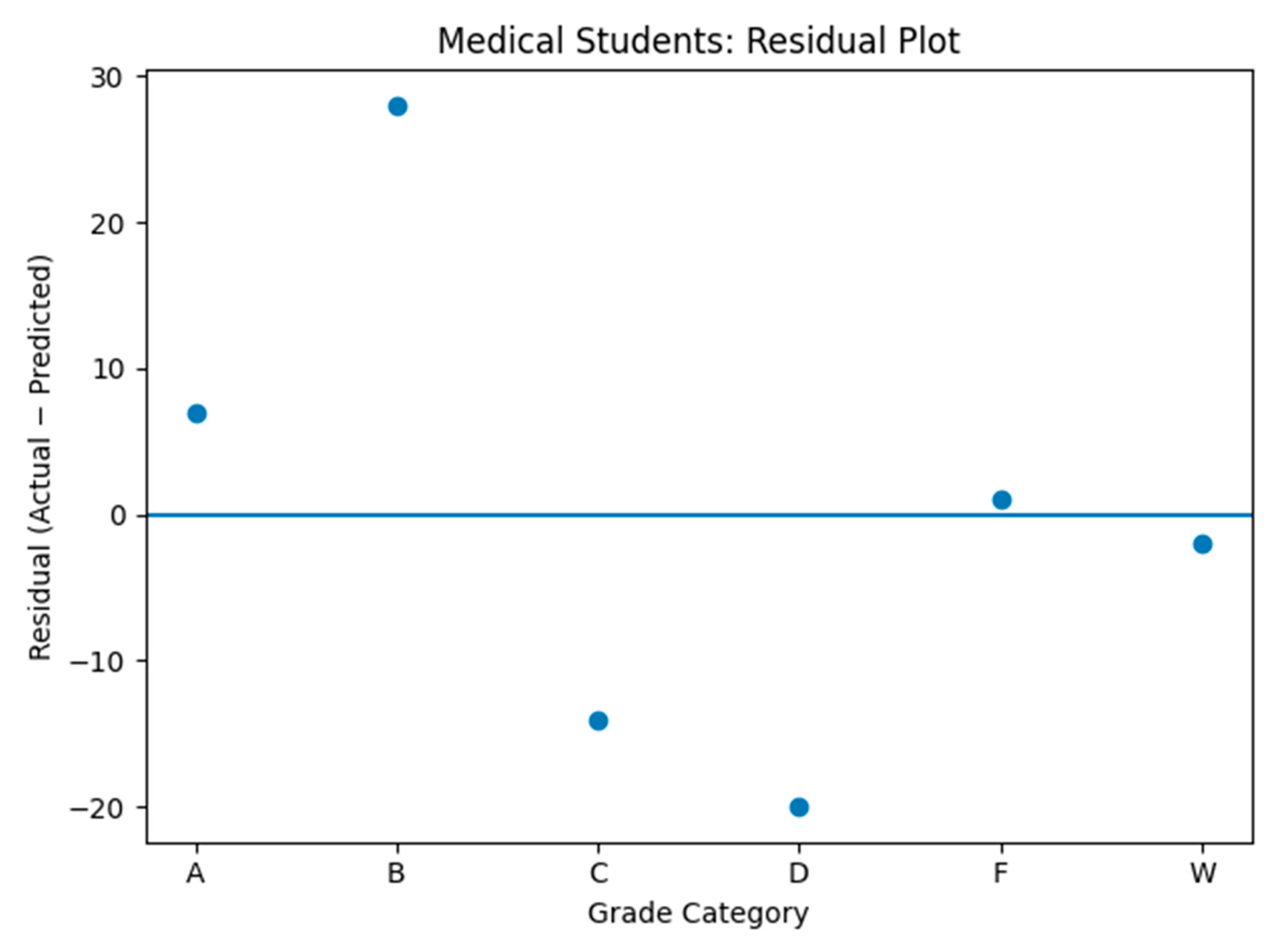Select the grade C residual dot
This screenshot has height=952, width=1277.
(599, 721)
